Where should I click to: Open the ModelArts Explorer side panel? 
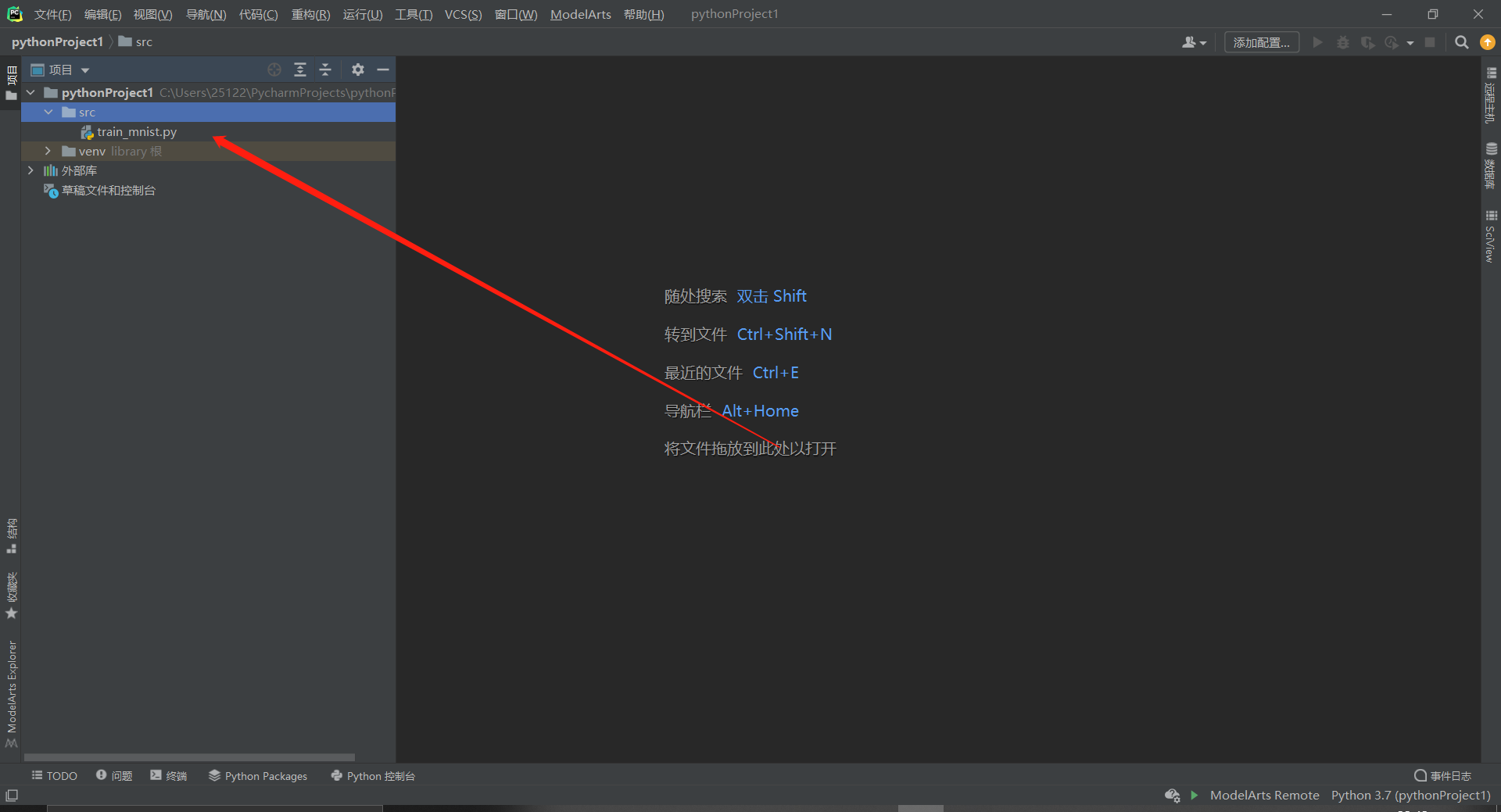point(12,693)
